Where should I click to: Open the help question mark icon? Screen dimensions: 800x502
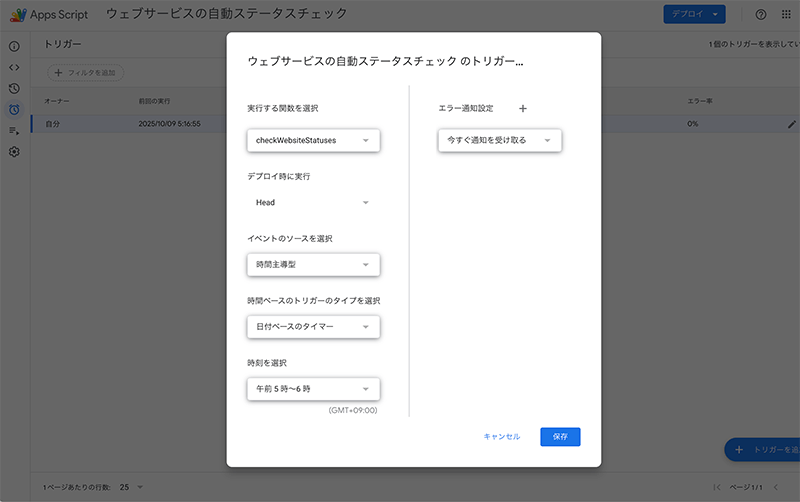tap(760, 14)
